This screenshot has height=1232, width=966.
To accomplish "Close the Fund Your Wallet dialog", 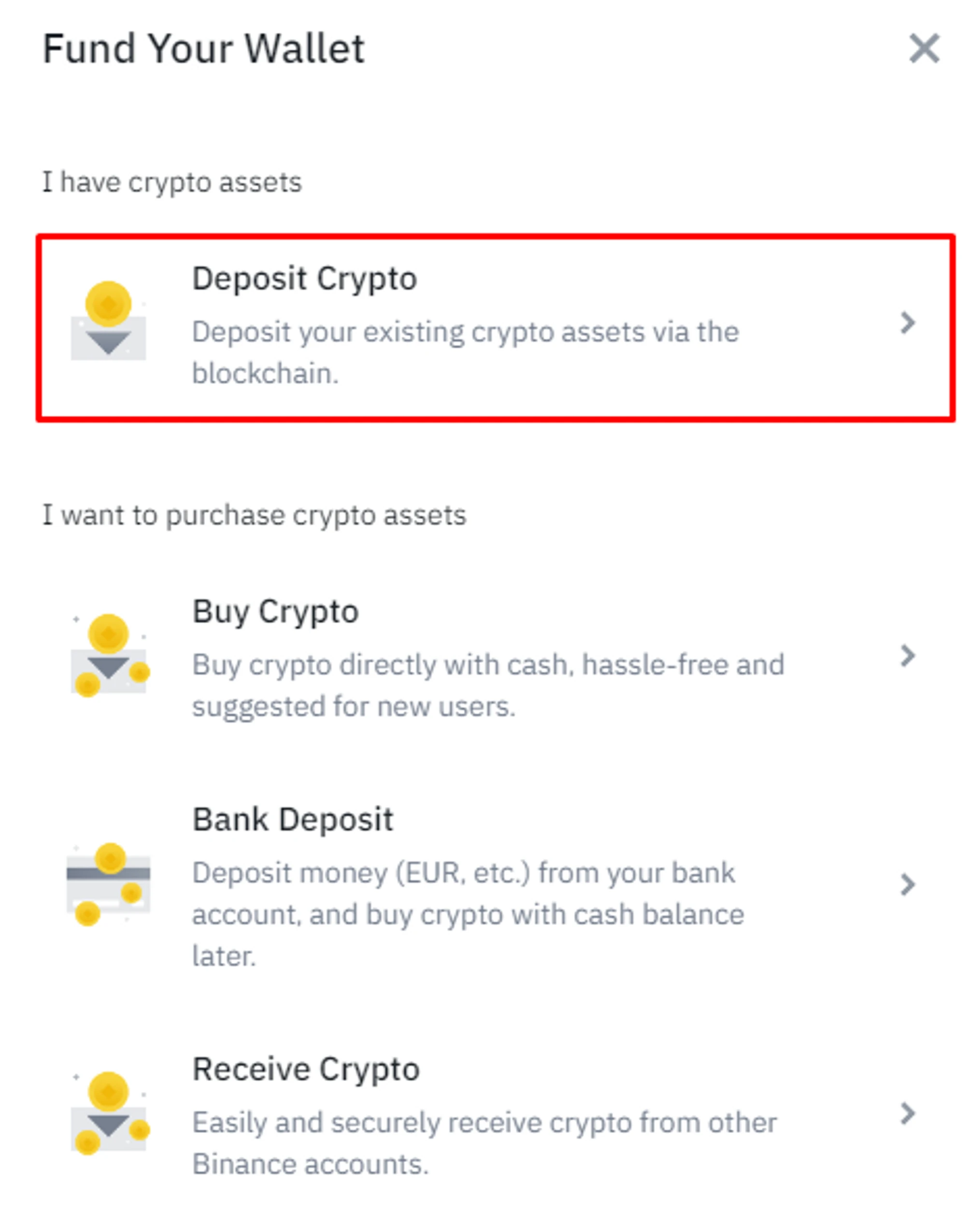I will (924, 49).
